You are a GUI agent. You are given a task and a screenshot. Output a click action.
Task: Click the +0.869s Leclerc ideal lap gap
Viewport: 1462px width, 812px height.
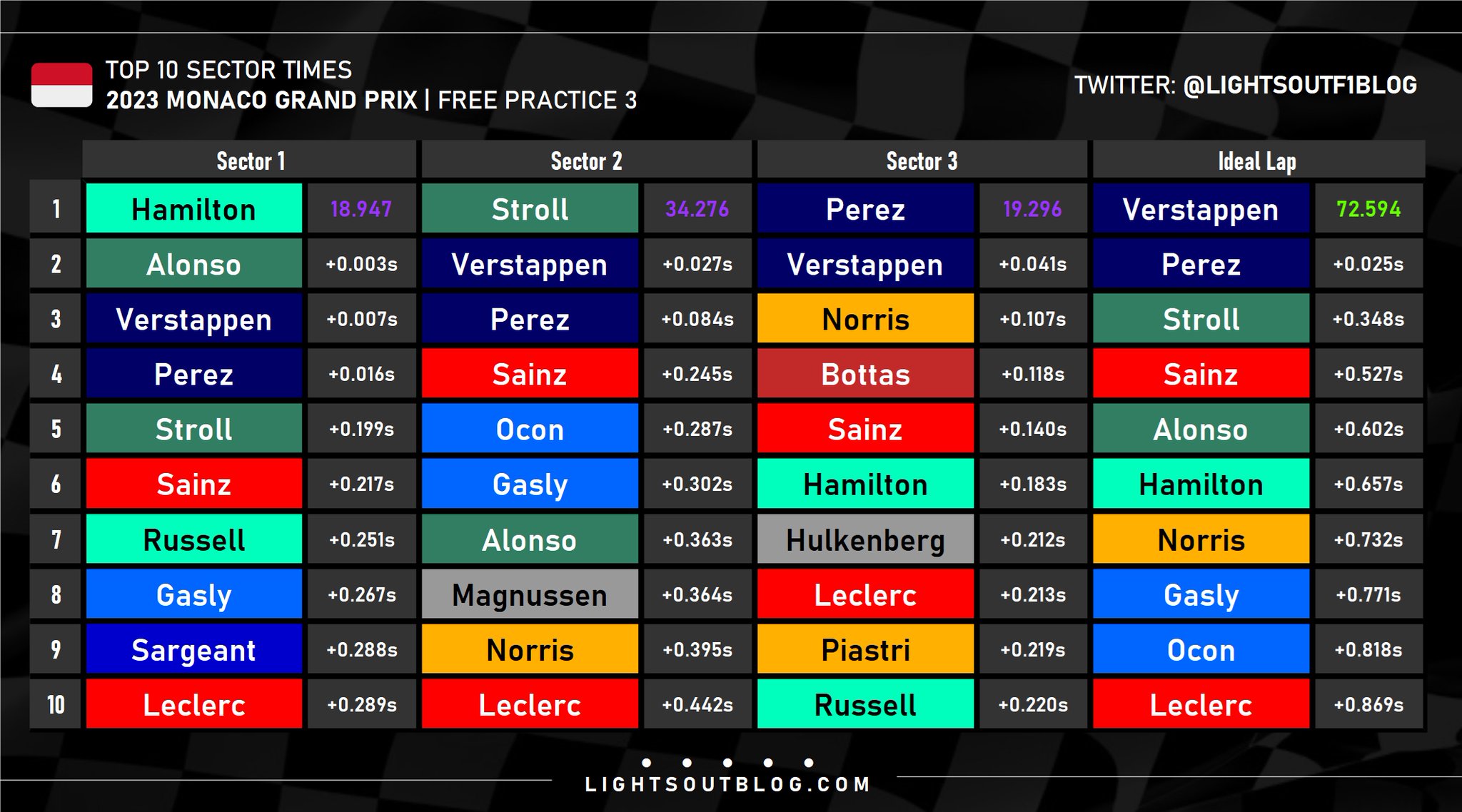1368,704
